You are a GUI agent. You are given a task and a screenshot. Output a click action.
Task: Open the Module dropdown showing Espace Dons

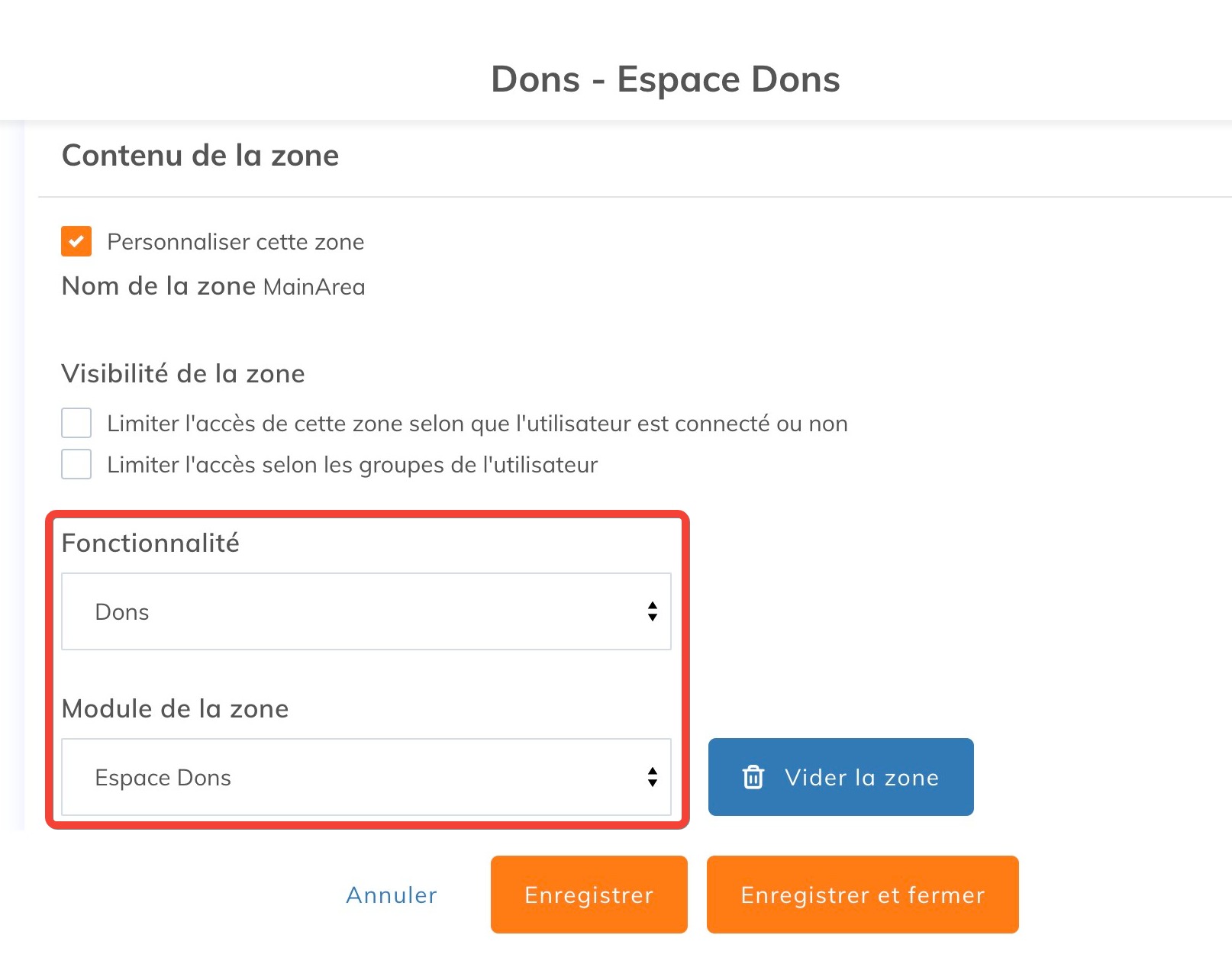click(366, 777)
